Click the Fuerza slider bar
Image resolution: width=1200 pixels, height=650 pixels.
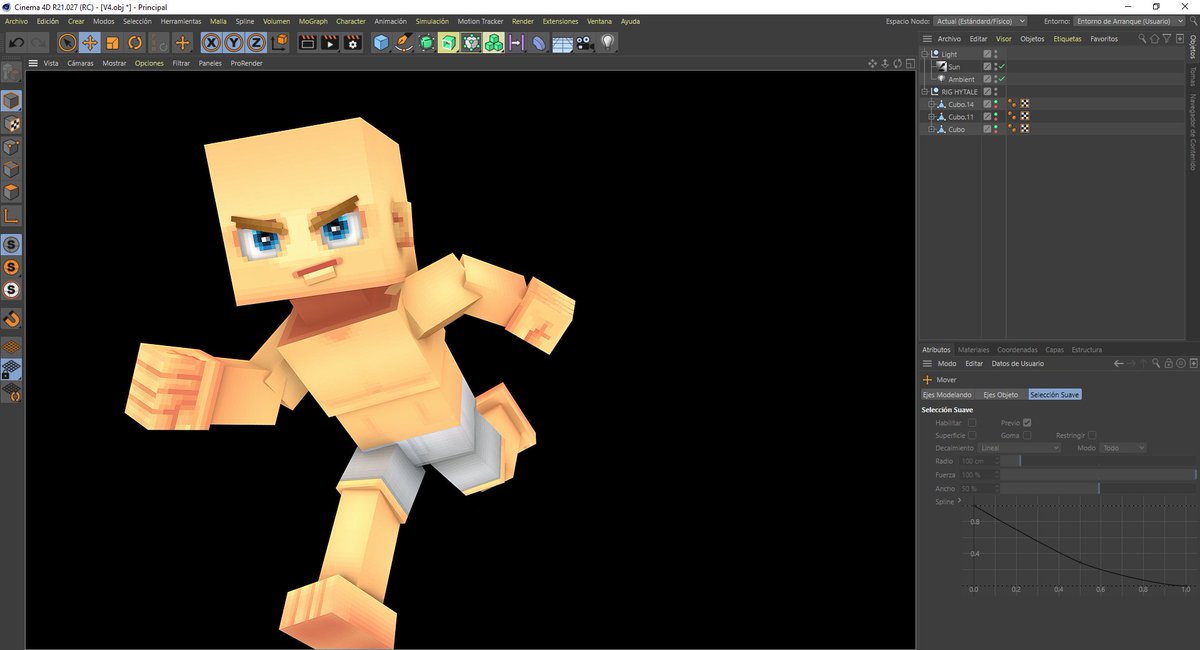tap(1098, 474)
